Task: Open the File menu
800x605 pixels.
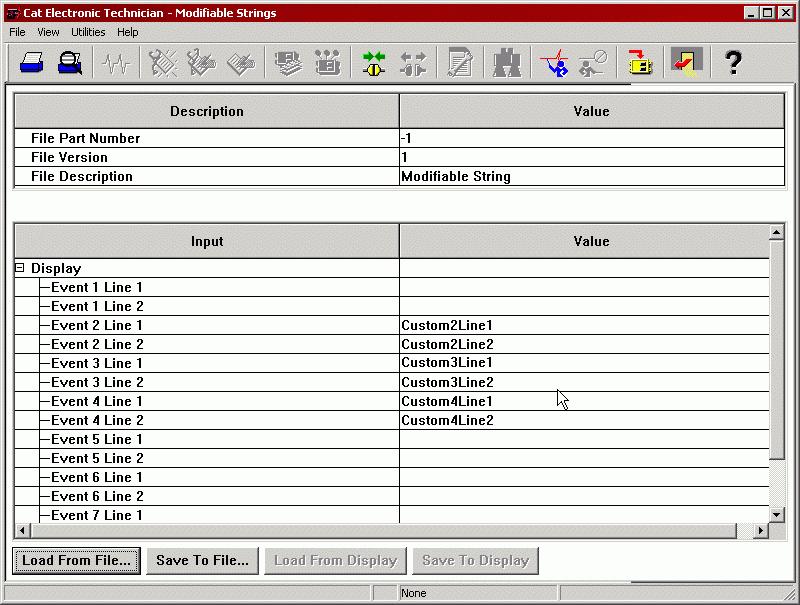Action: [x=17, y=32]
